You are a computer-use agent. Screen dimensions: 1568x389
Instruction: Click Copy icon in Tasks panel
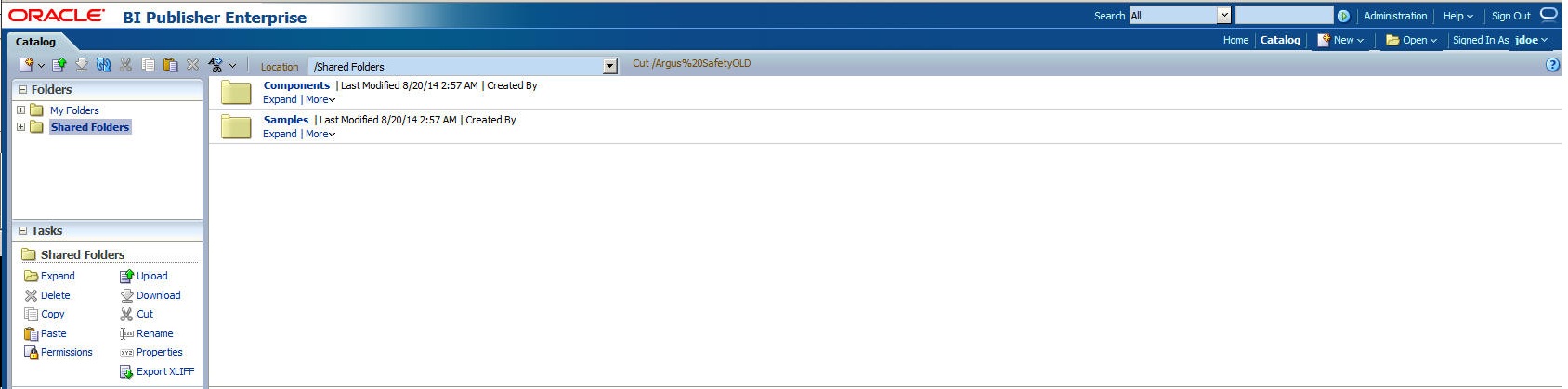pyautogui.click(x=31, y=314)
